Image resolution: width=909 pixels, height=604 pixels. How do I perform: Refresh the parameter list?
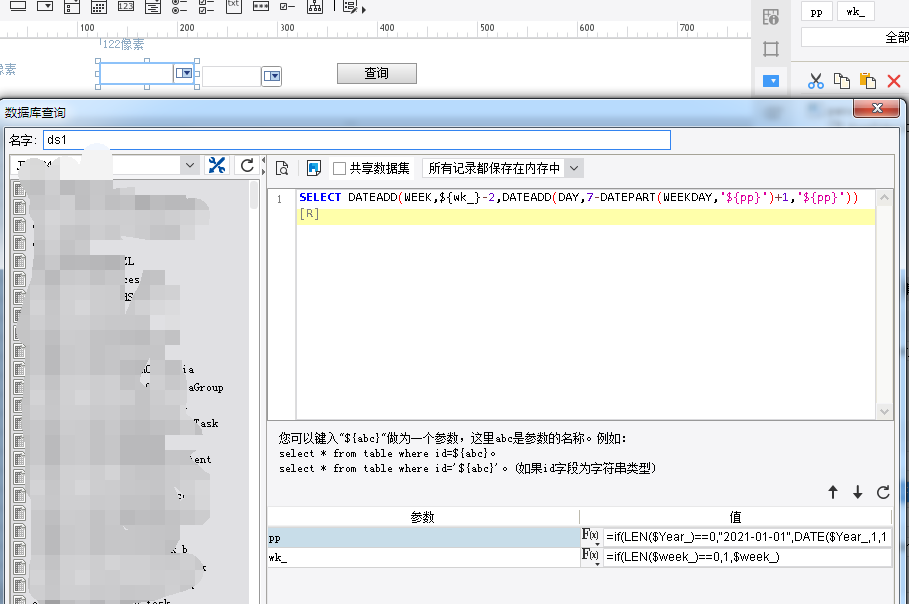883,492
